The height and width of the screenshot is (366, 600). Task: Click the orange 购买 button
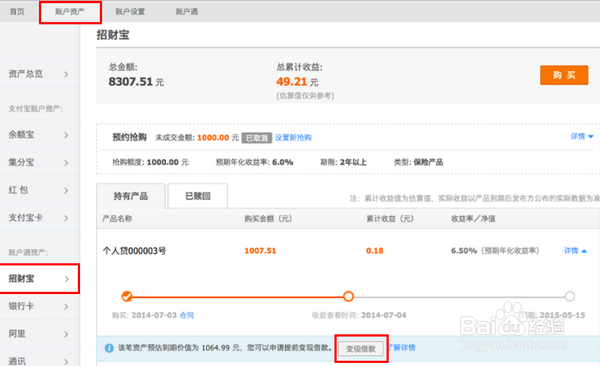point(564,75)
